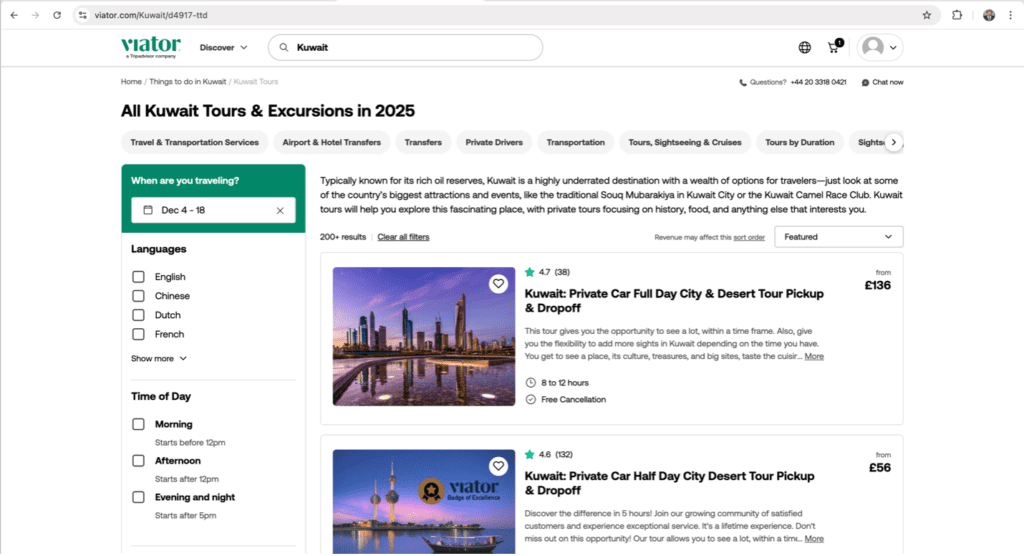Click Chat now link
The height and width of the screenshot is (556, 1024).
[888, 82]
